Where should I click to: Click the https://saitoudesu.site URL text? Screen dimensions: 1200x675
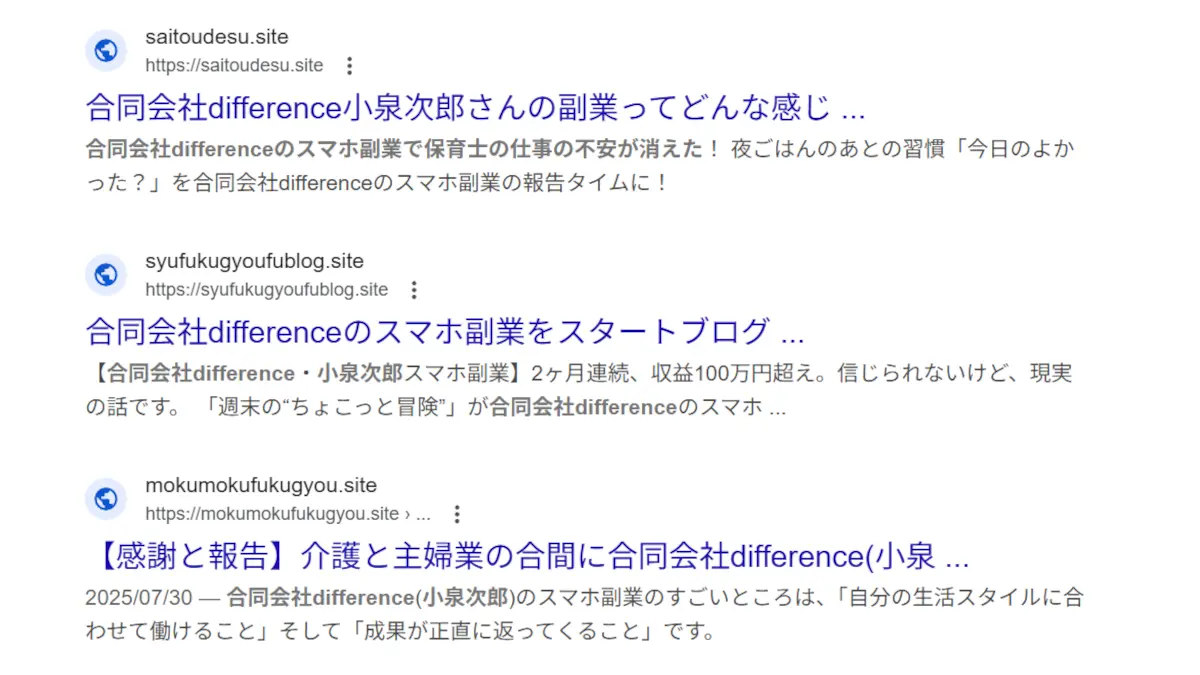click(x=234, y=66)
